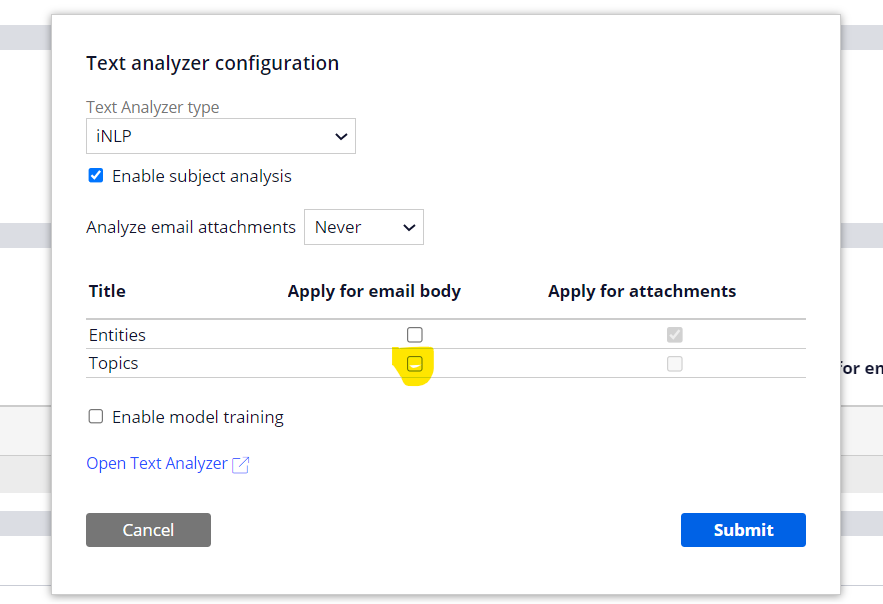Viewport: 883px width, 604px height.
Task: Toggle Apply for attachments for Entities
Action: point(675,335)
